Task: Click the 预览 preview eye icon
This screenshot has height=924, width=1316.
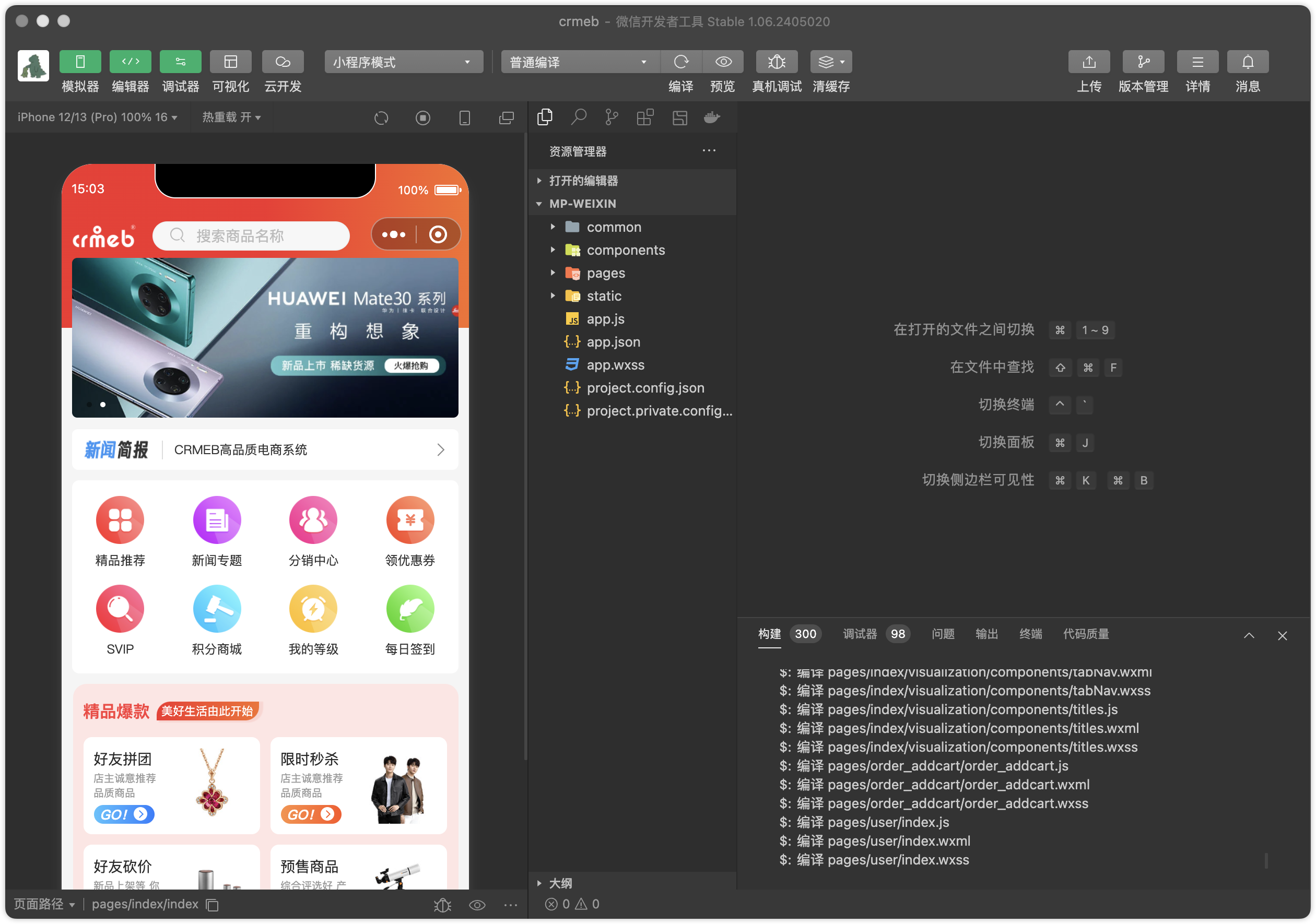Action: pyautogui.click(x=723, y=62)
